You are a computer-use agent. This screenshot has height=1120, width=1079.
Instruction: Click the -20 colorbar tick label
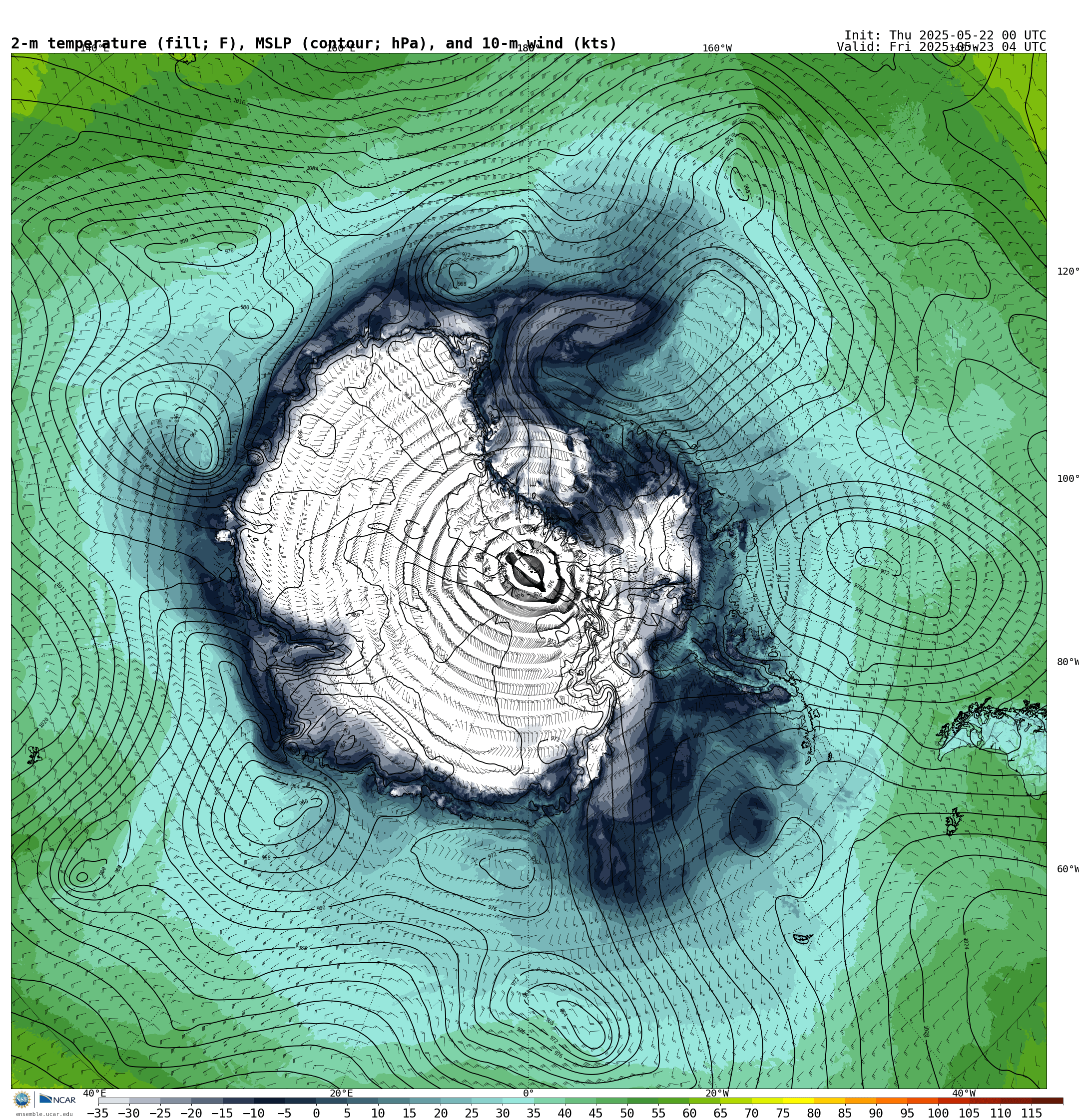point(191,1113)
